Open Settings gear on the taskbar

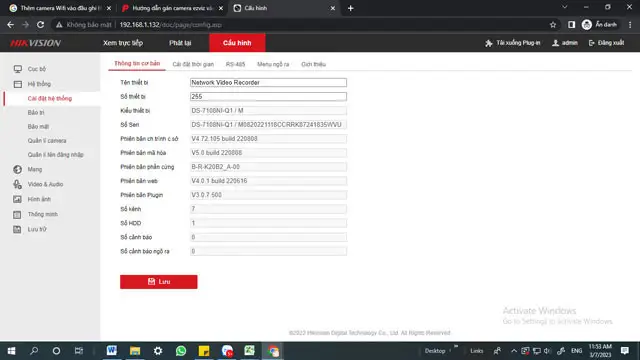click(x=158, y=351)
